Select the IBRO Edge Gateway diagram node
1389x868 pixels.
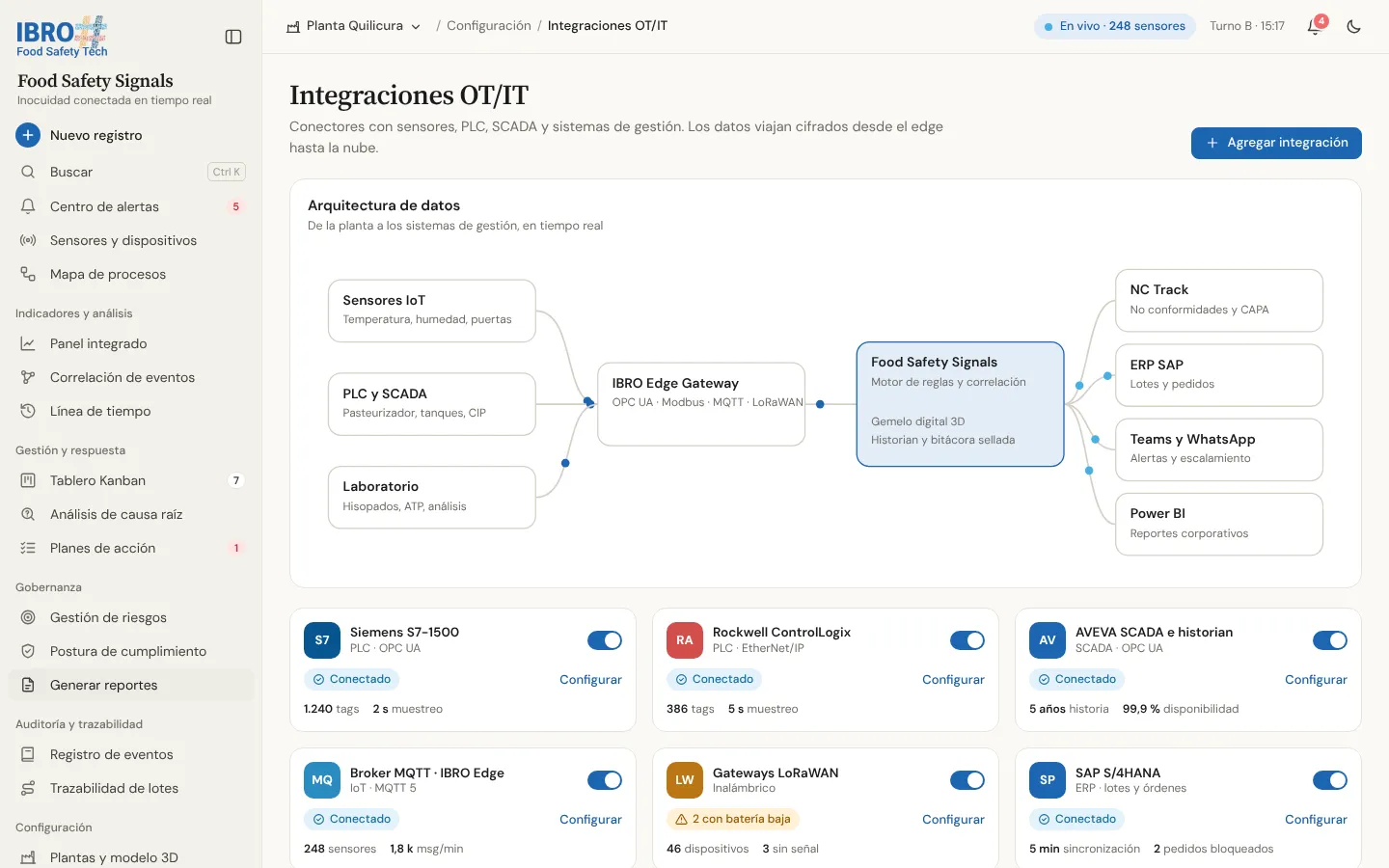701,404
